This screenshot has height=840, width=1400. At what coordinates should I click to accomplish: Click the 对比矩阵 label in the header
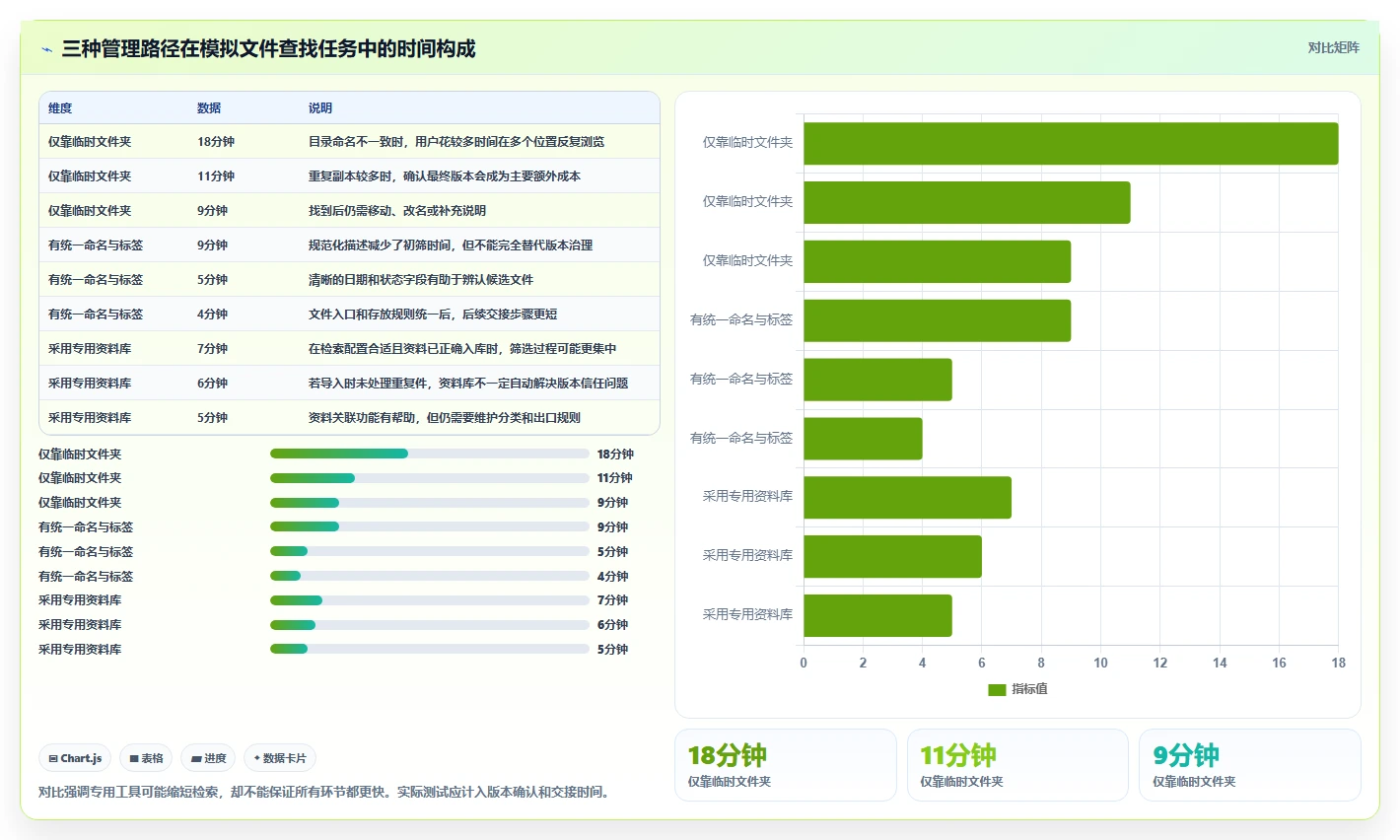(1333, 48)
